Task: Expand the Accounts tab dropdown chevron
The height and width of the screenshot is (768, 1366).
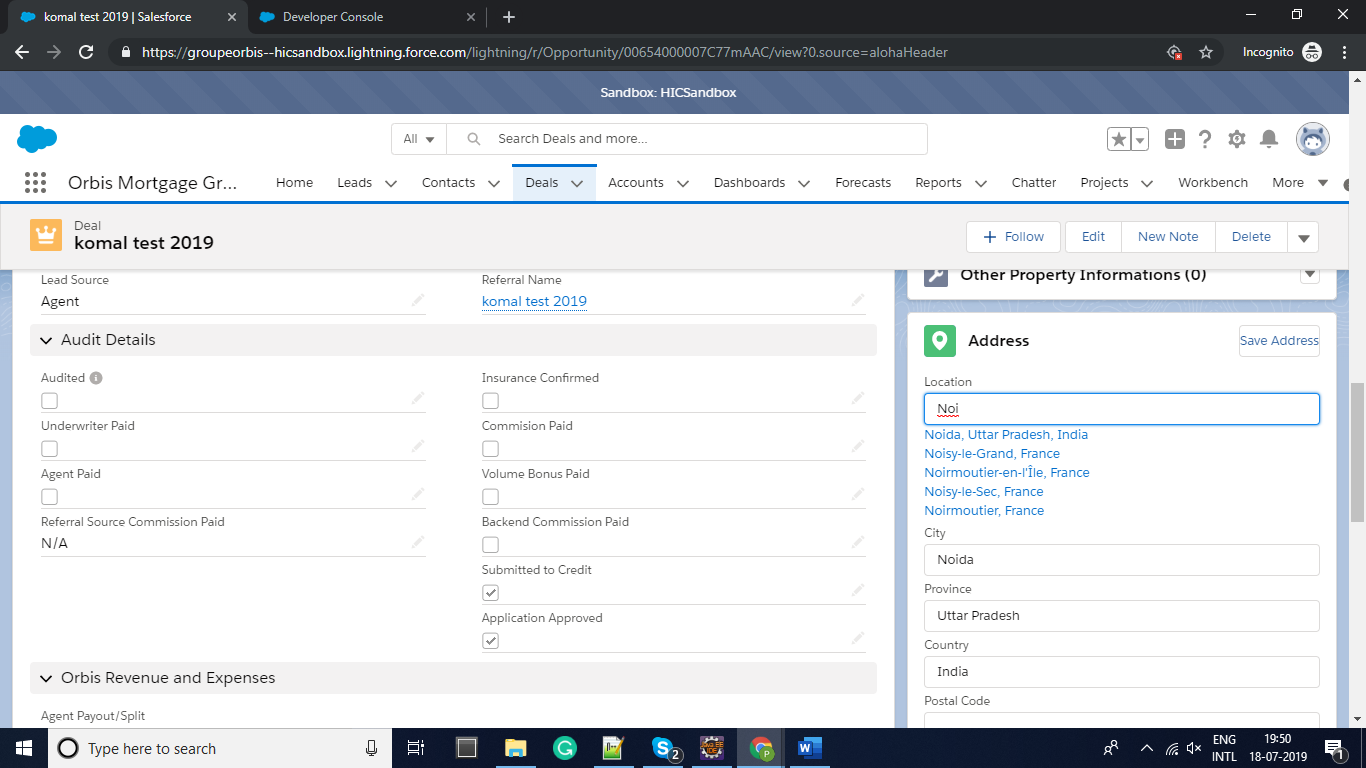Action: click(683, 183)
